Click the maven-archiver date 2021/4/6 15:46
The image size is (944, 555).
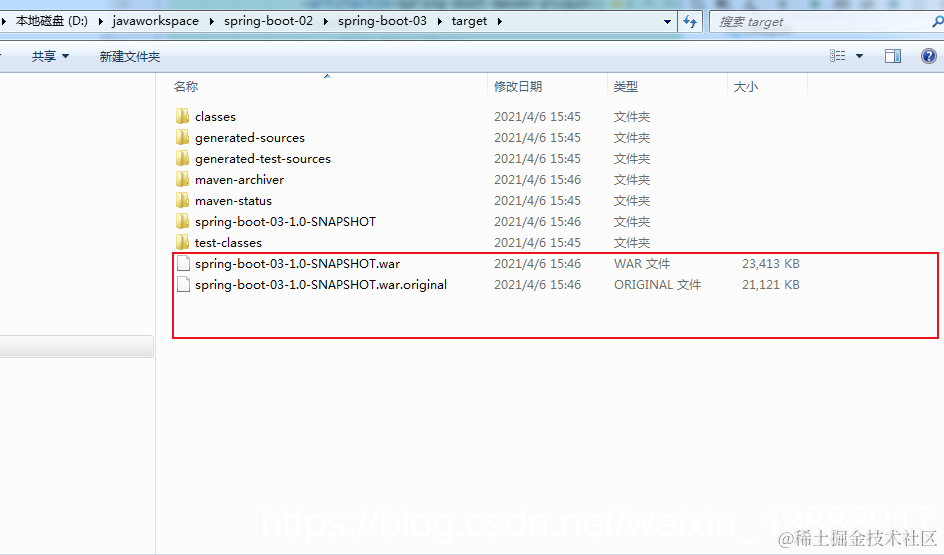pos(538,179)
